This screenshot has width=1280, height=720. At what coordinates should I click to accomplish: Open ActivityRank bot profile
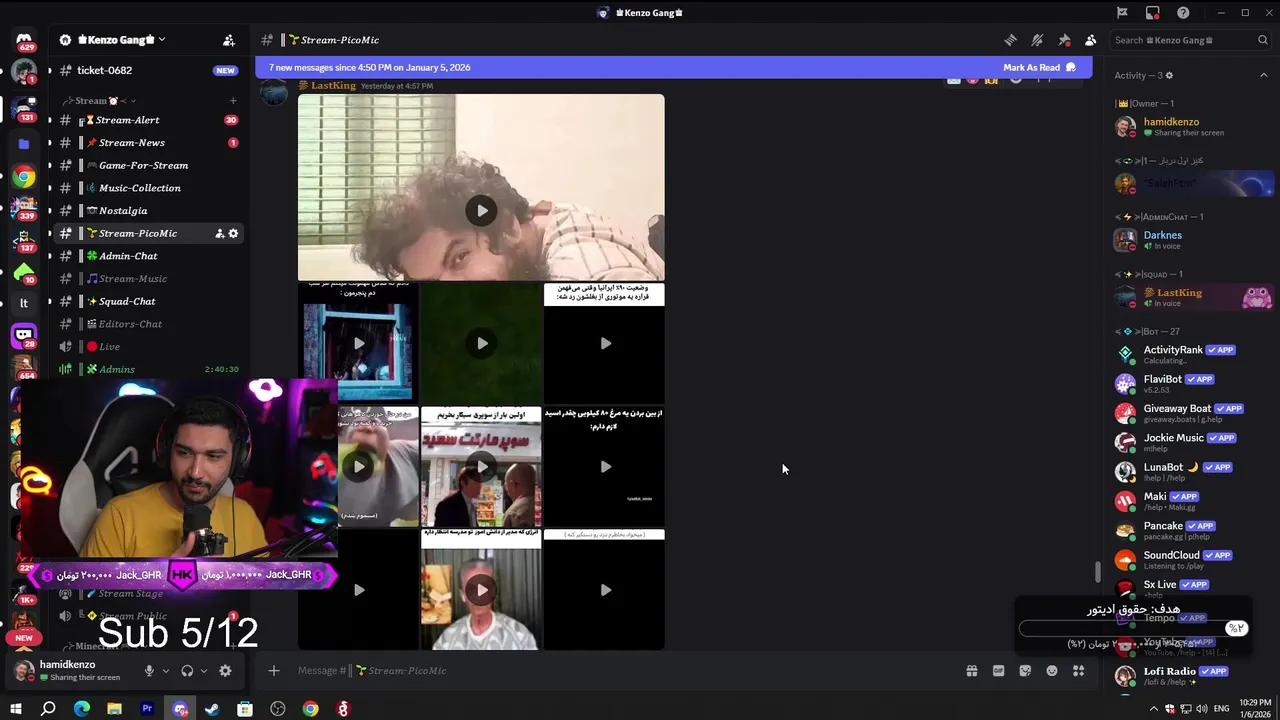click(x=1194, y=355)
